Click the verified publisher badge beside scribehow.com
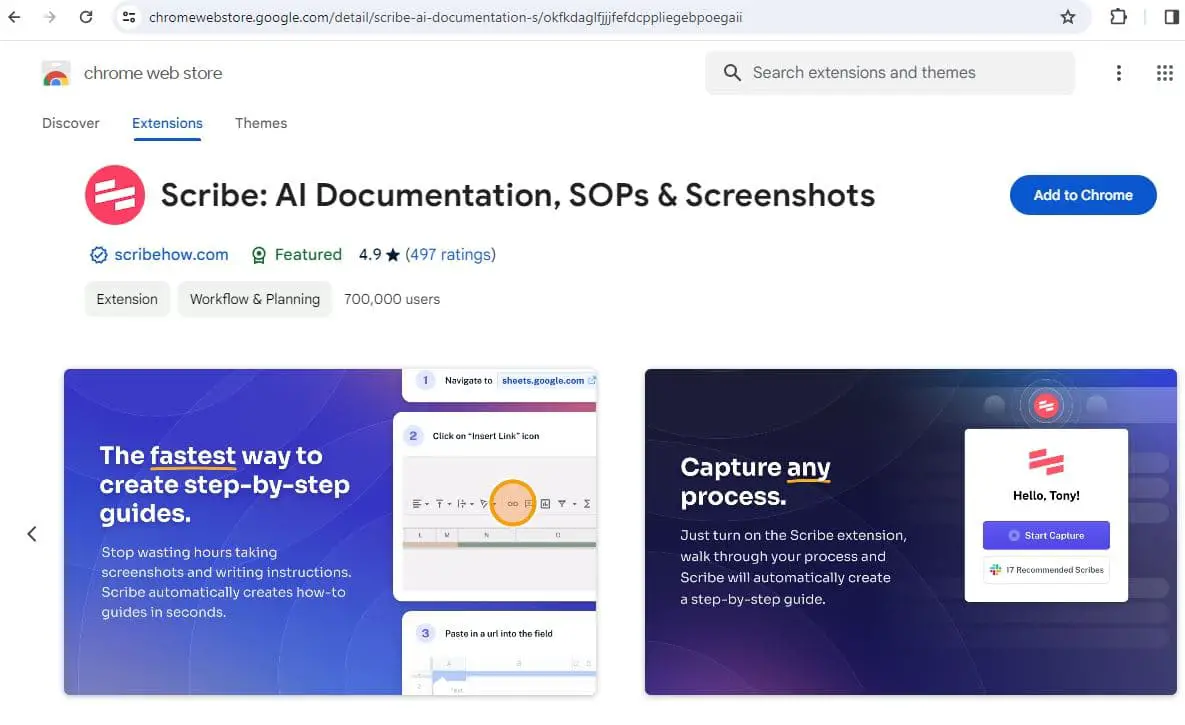Screen dimensions: 1185x725 pyautogui.click(x=98, y=255)
